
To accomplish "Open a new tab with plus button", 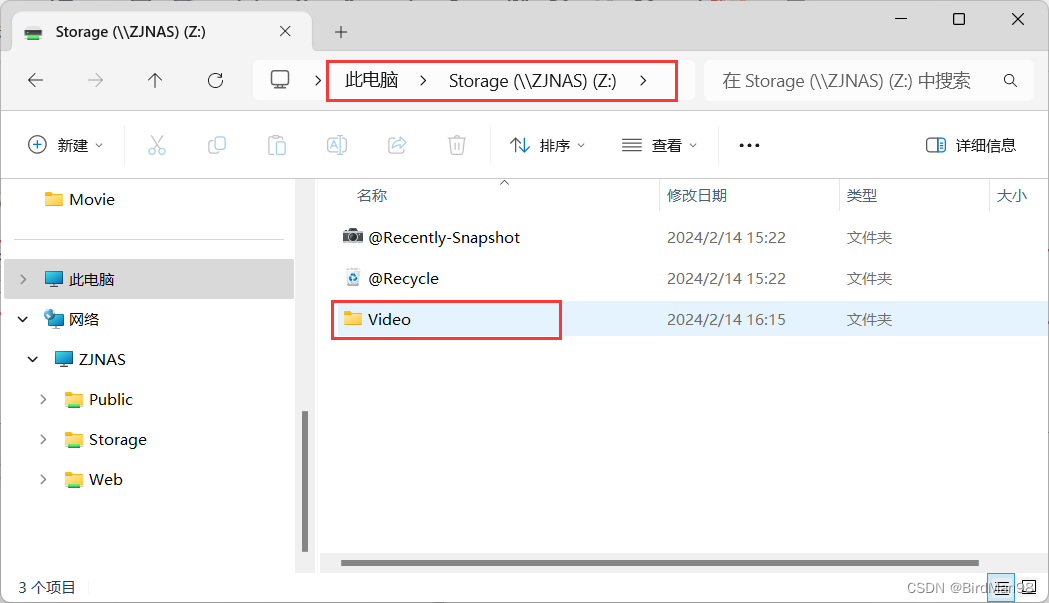I will tap(341, 32).
